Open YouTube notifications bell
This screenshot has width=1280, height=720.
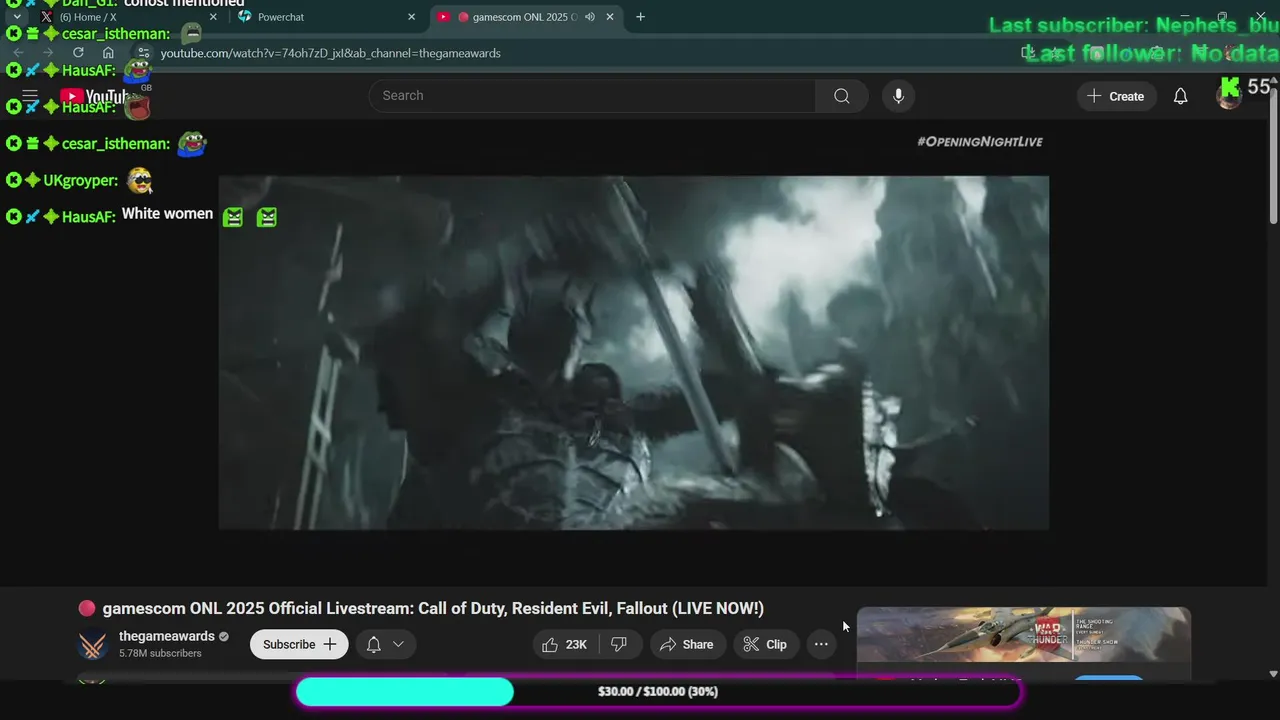(x=1180, y=96)
